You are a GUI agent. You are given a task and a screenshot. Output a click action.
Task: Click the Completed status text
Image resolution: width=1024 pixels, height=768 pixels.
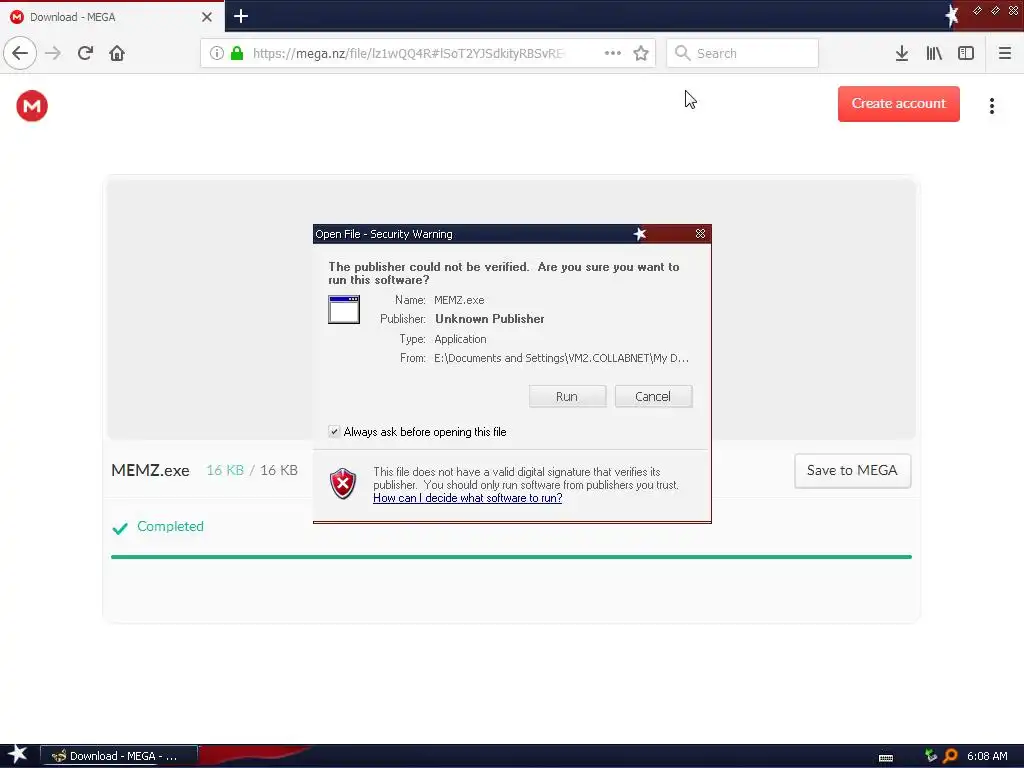point(170,526)
